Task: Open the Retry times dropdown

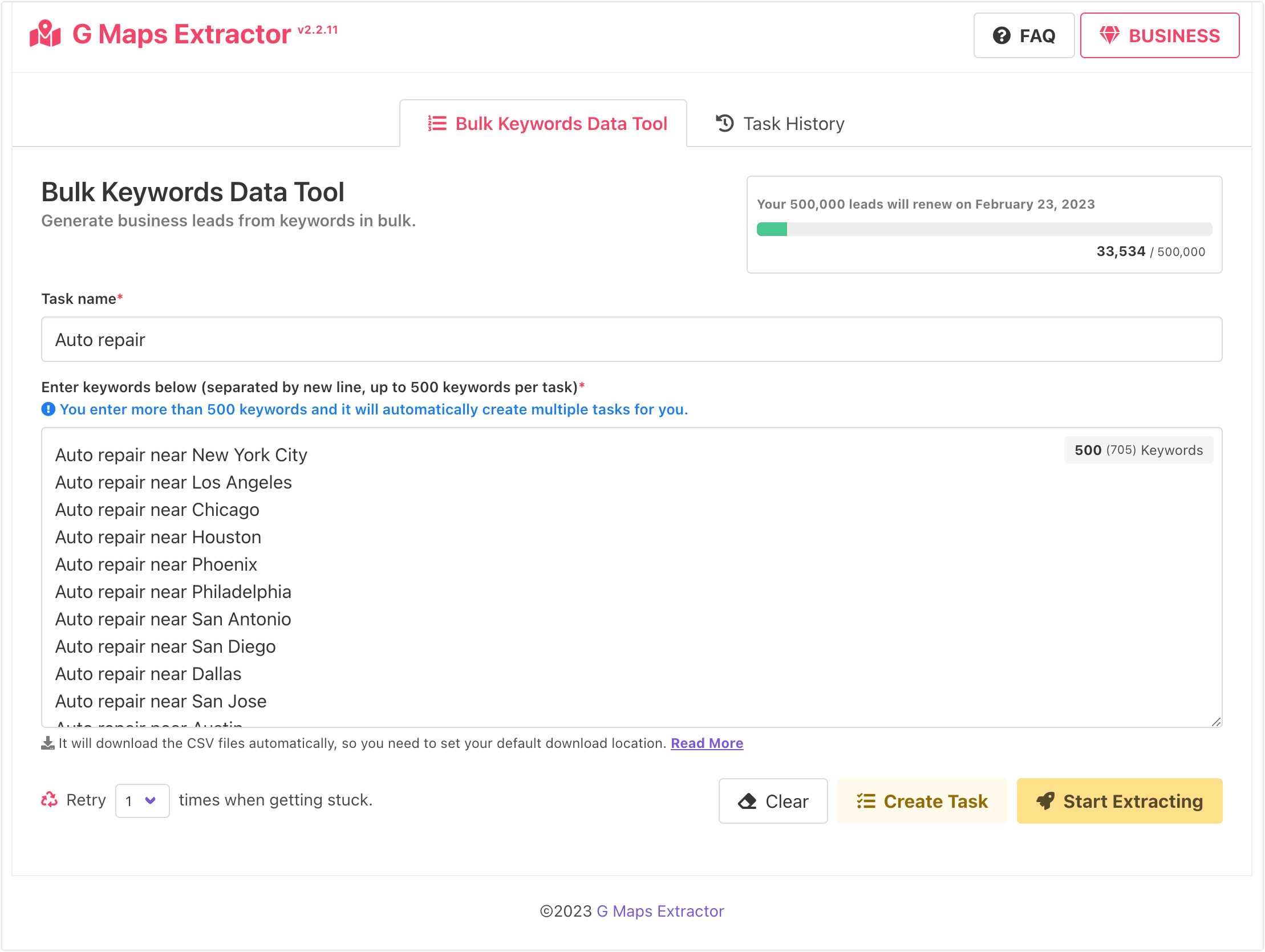Action: tap(142, 800)
